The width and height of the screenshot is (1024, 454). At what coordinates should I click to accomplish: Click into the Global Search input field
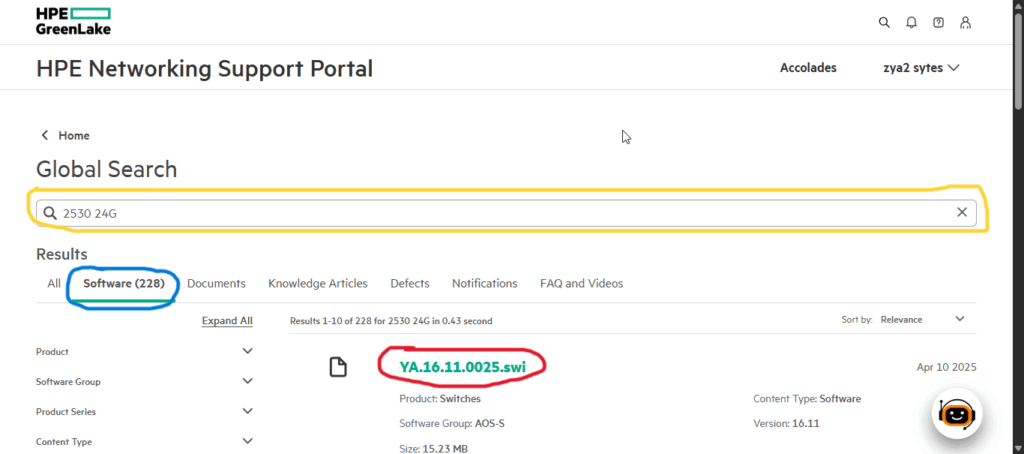(x=506, y=213)
